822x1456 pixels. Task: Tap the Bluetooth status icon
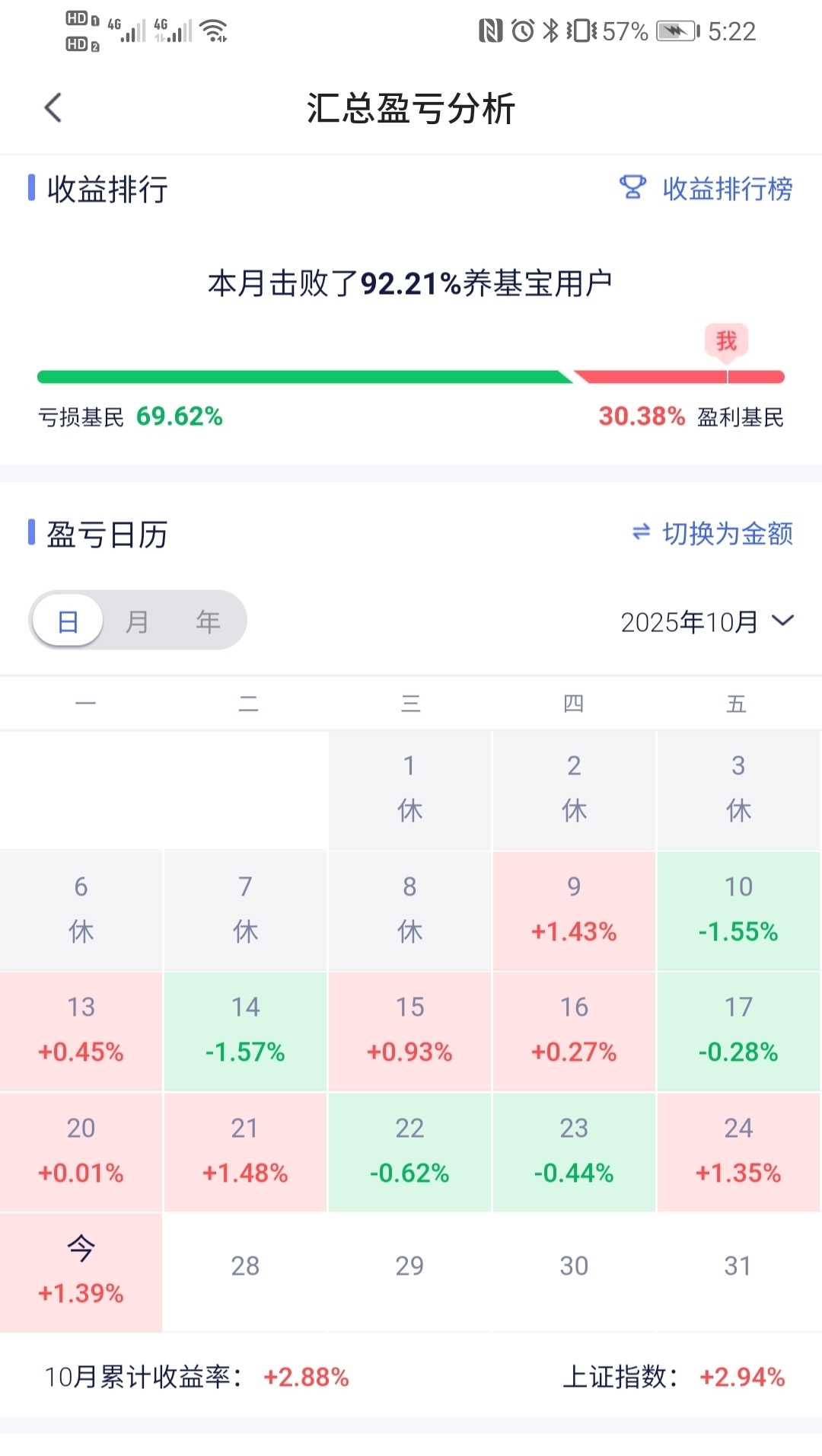click(x=550, y=31)
